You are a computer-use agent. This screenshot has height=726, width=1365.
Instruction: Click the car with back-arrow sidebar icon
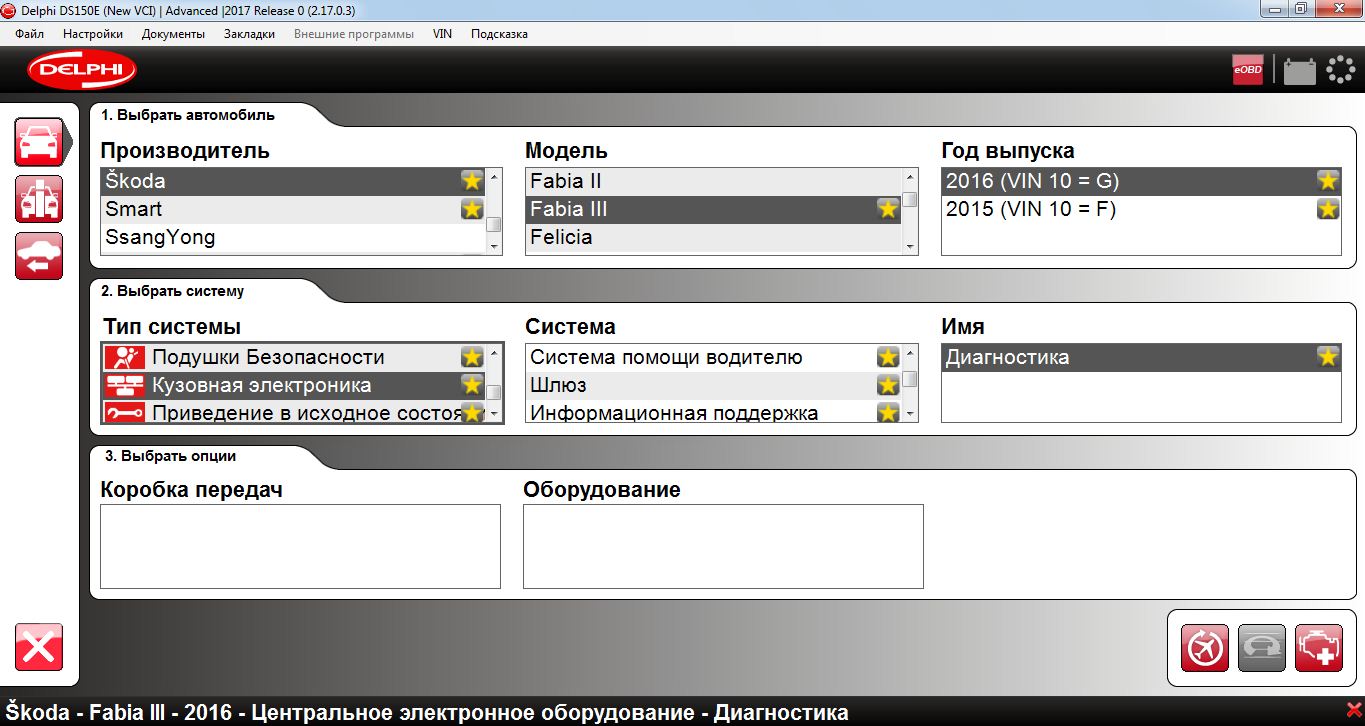tap(39, 256)
